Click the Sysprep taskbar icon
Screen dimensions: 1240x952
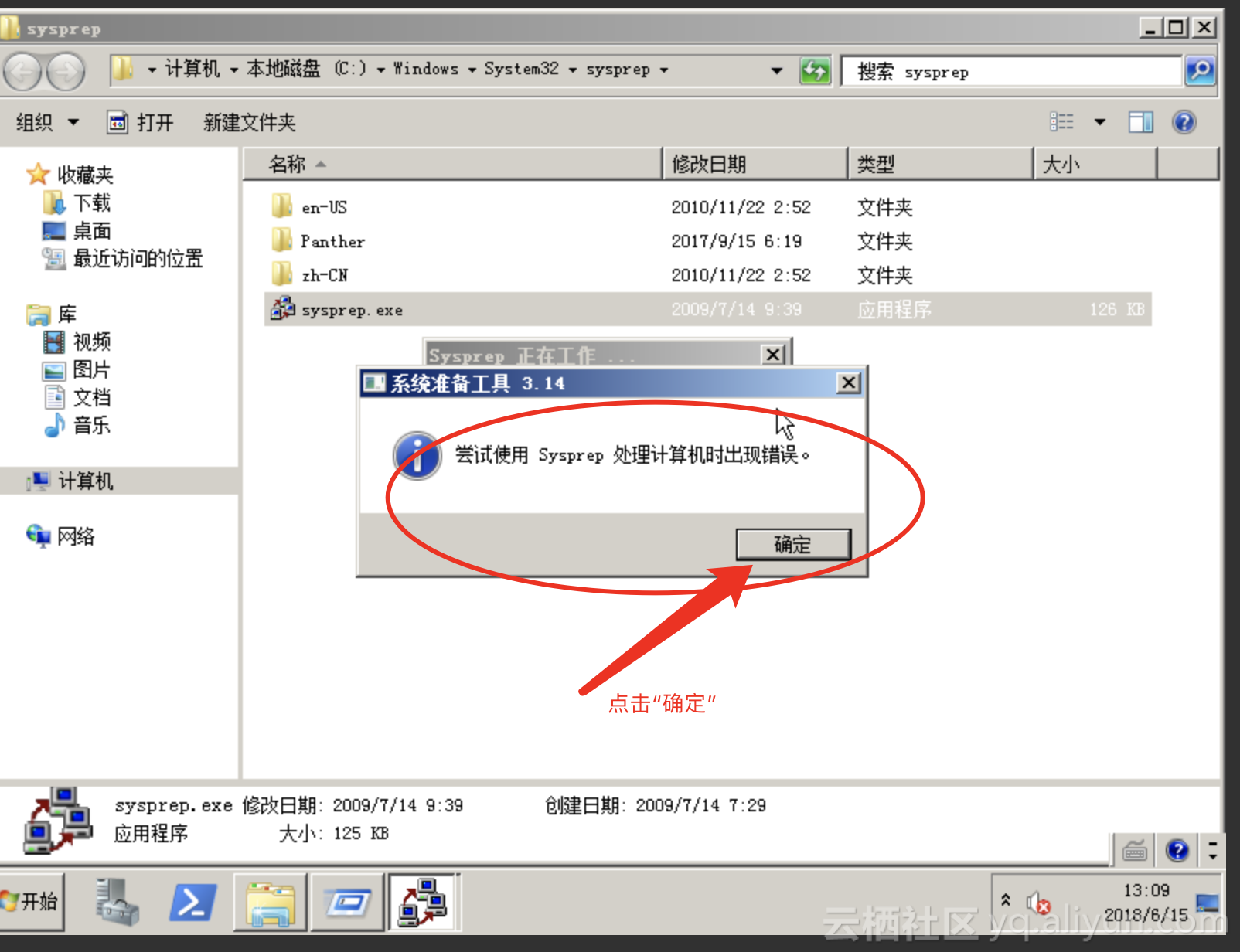coord(424,902)
